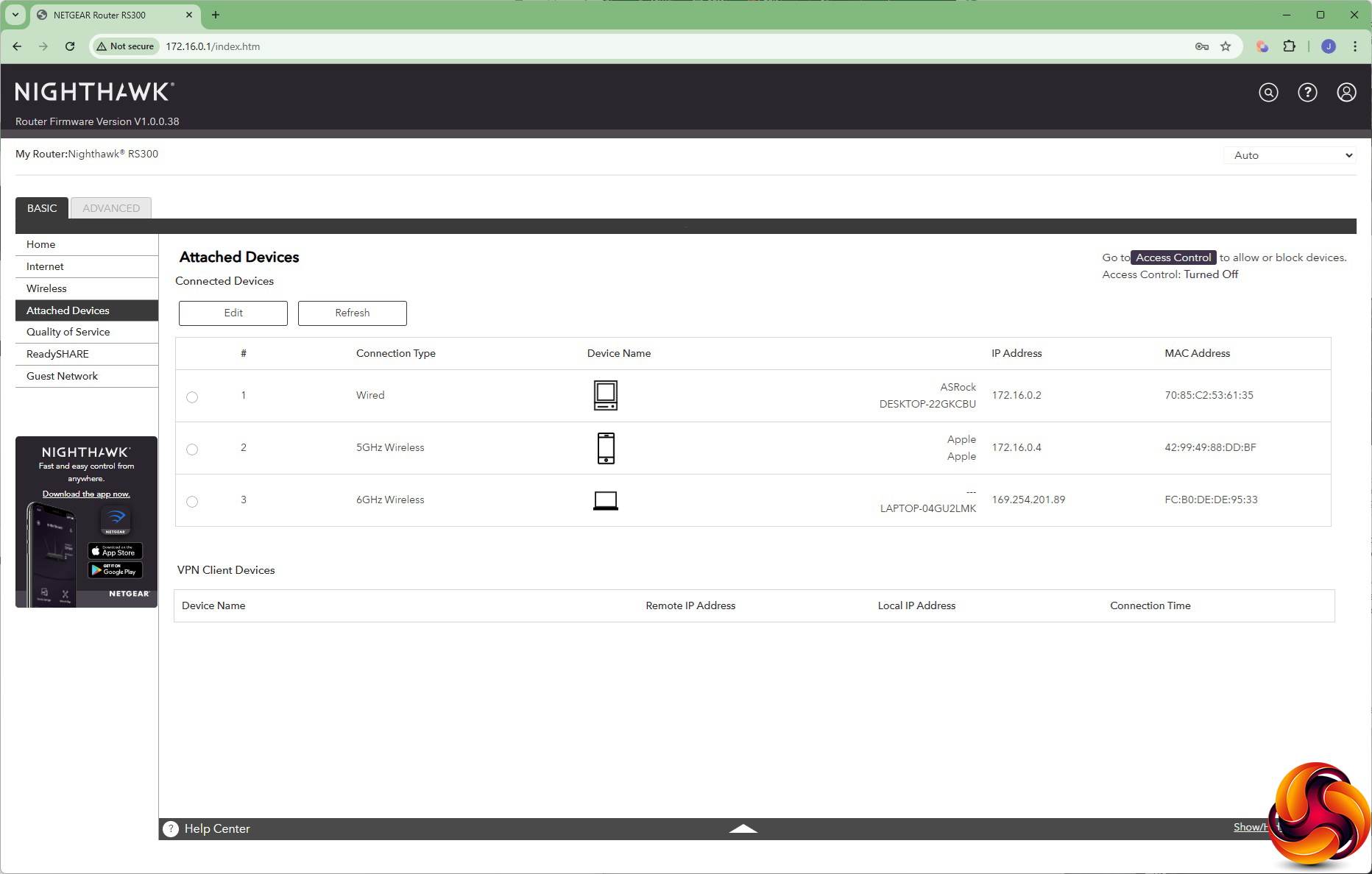Open Chrome three-dot menu

(1354, 46)
